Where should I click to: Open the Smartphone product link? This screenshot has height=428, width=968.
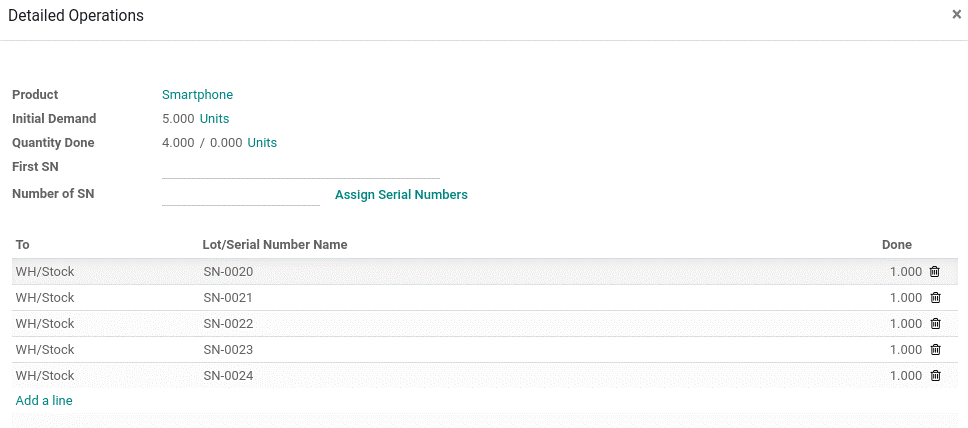click(x=198, y=94)
